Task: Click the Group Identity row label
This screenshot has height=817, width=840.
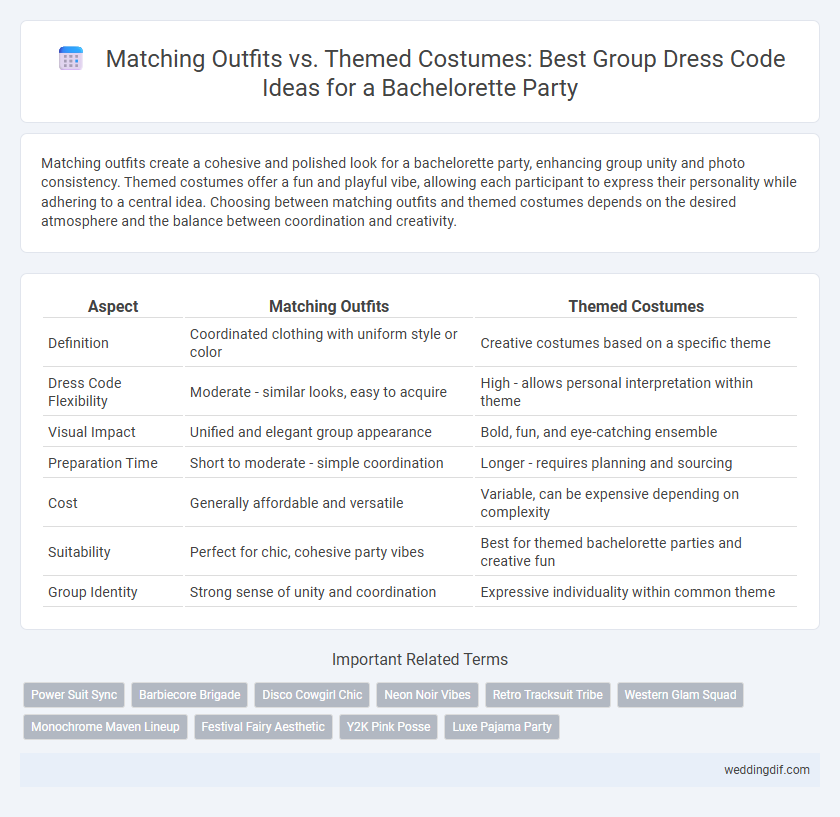Action: click(x=93, y=592)
